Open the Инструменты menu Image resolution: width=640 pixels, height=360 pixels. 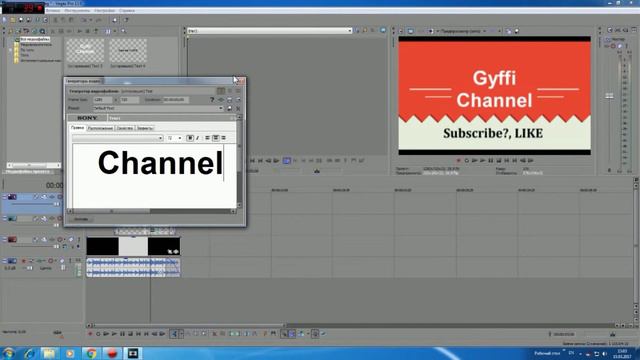click(77, 10)
